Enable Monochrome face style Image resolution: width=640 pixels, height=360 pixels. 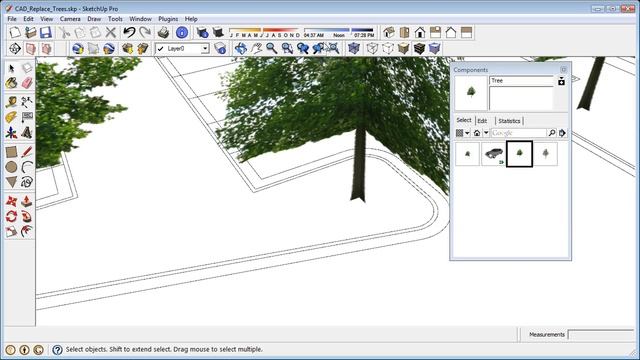coord(434,49)
